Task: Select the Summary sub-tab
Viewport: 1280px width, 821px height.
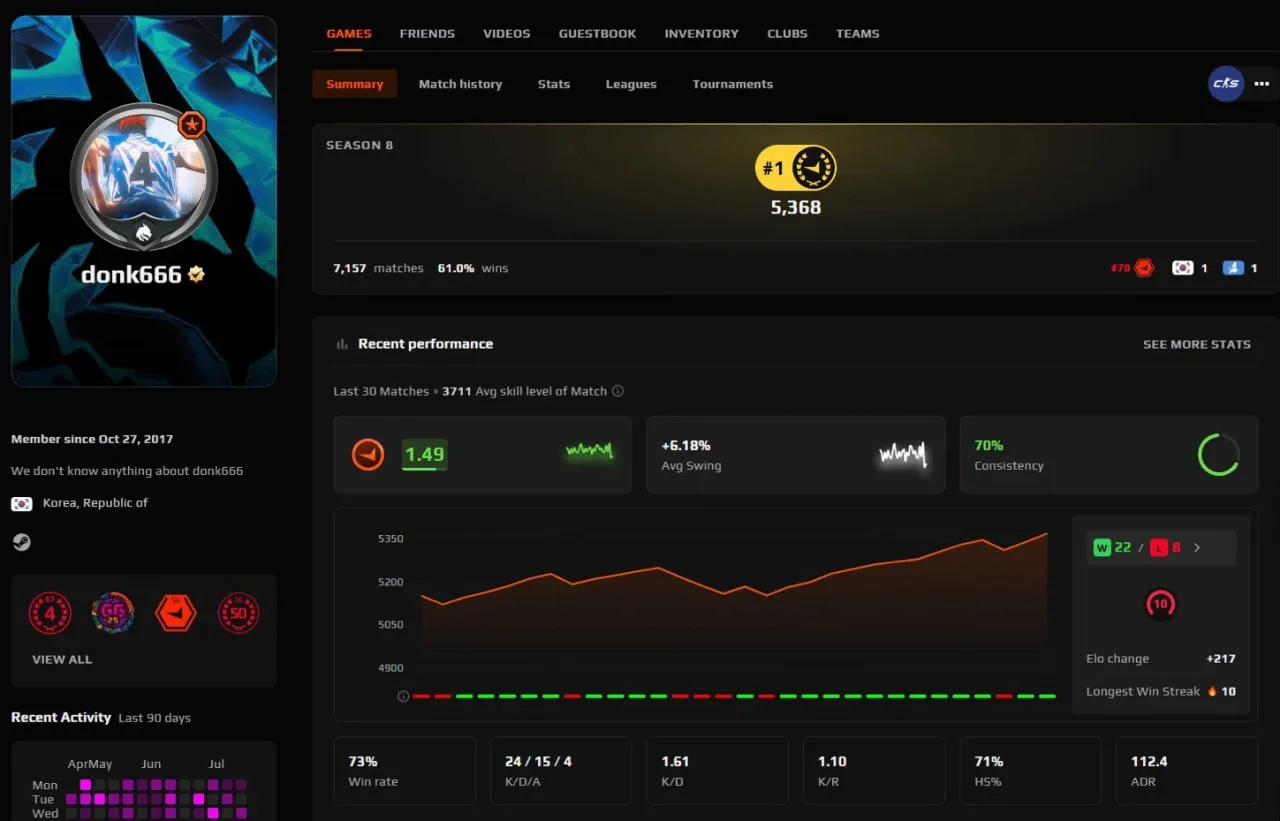Action: [355, 84]
